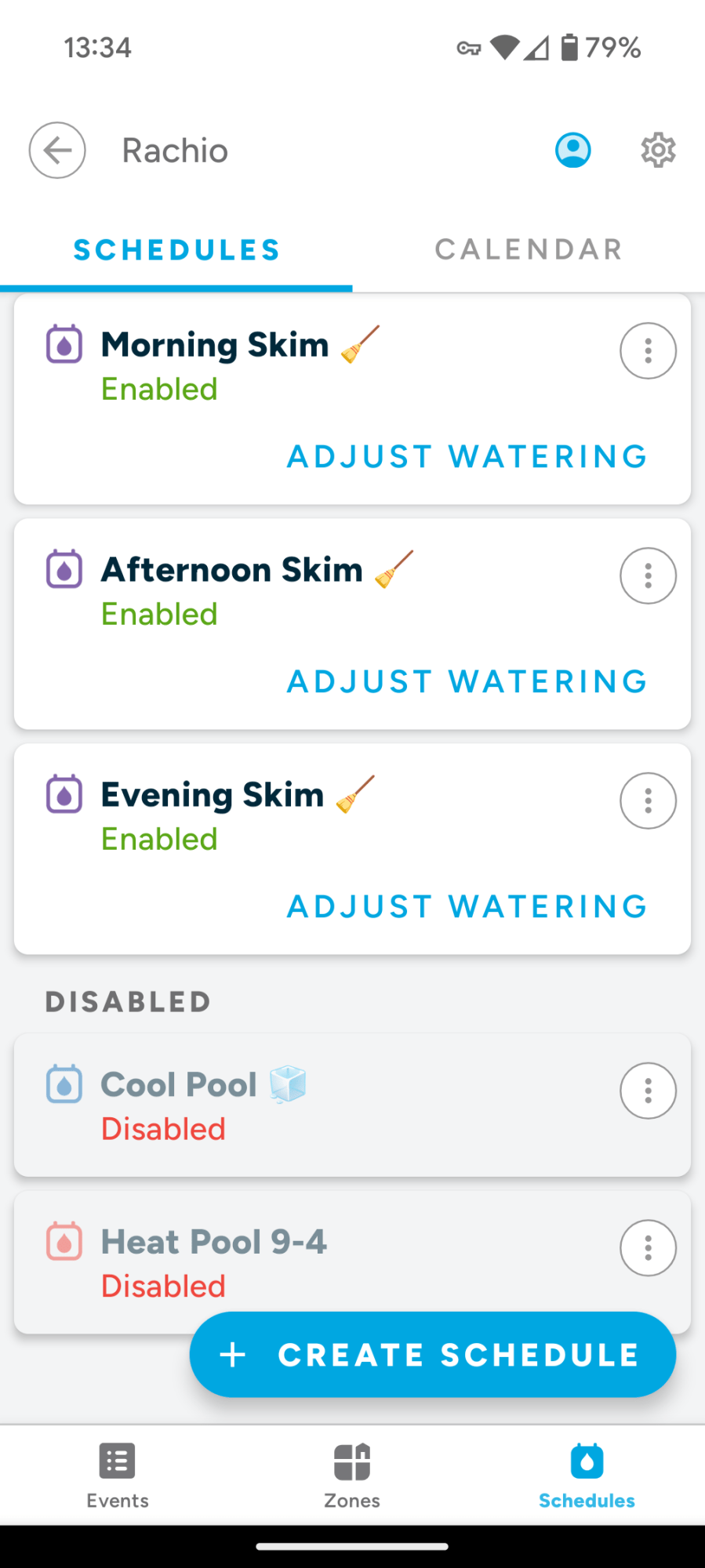The height and width of the screenshot is (1568, 705).
Task: Open Heat Pool 9-4 three-dot menu
Action: [x=648, y=1247]
